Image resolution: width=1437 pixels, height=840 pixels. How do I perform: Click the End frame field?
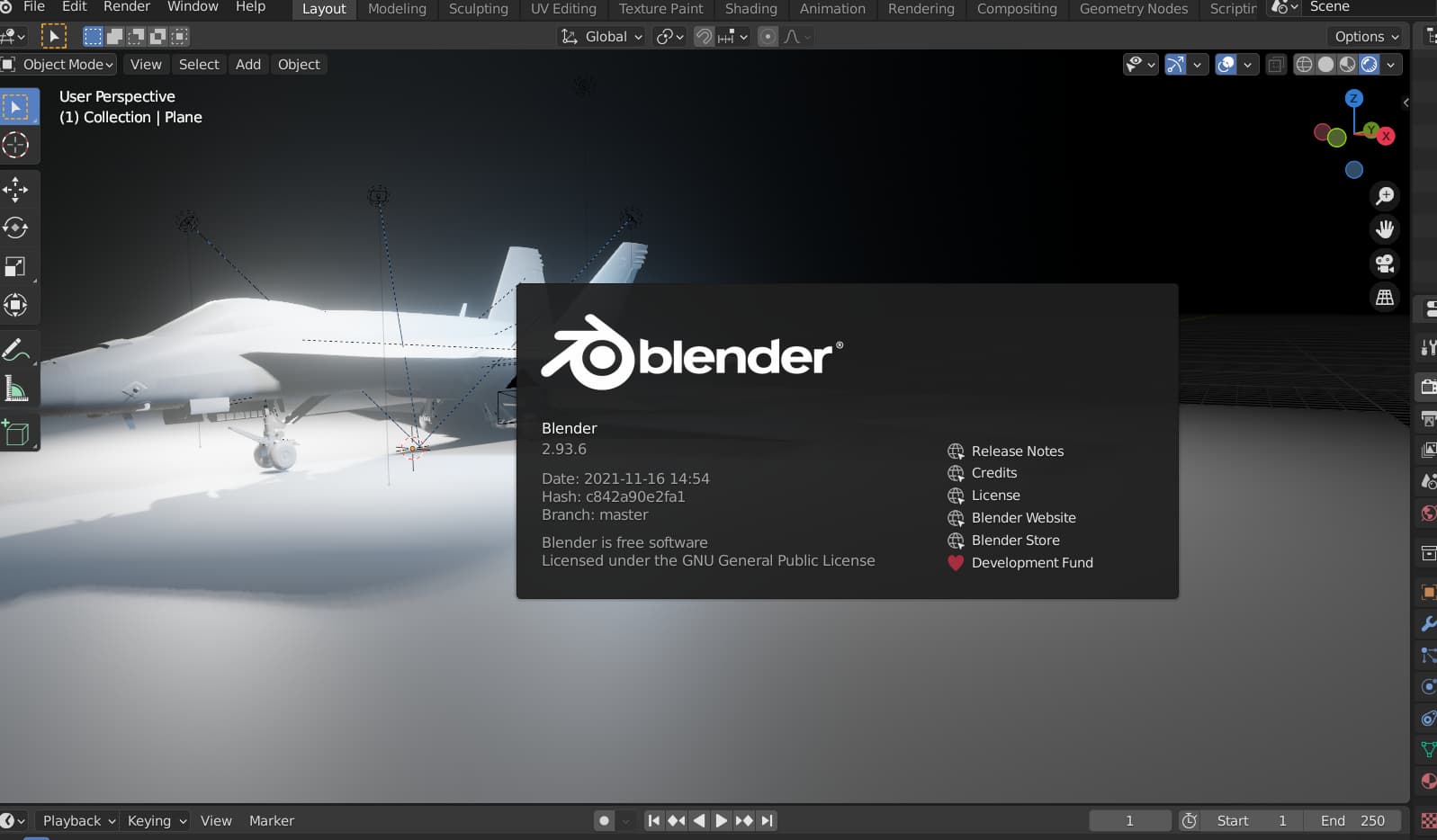pyautogui.click(x=1352, y=821)
